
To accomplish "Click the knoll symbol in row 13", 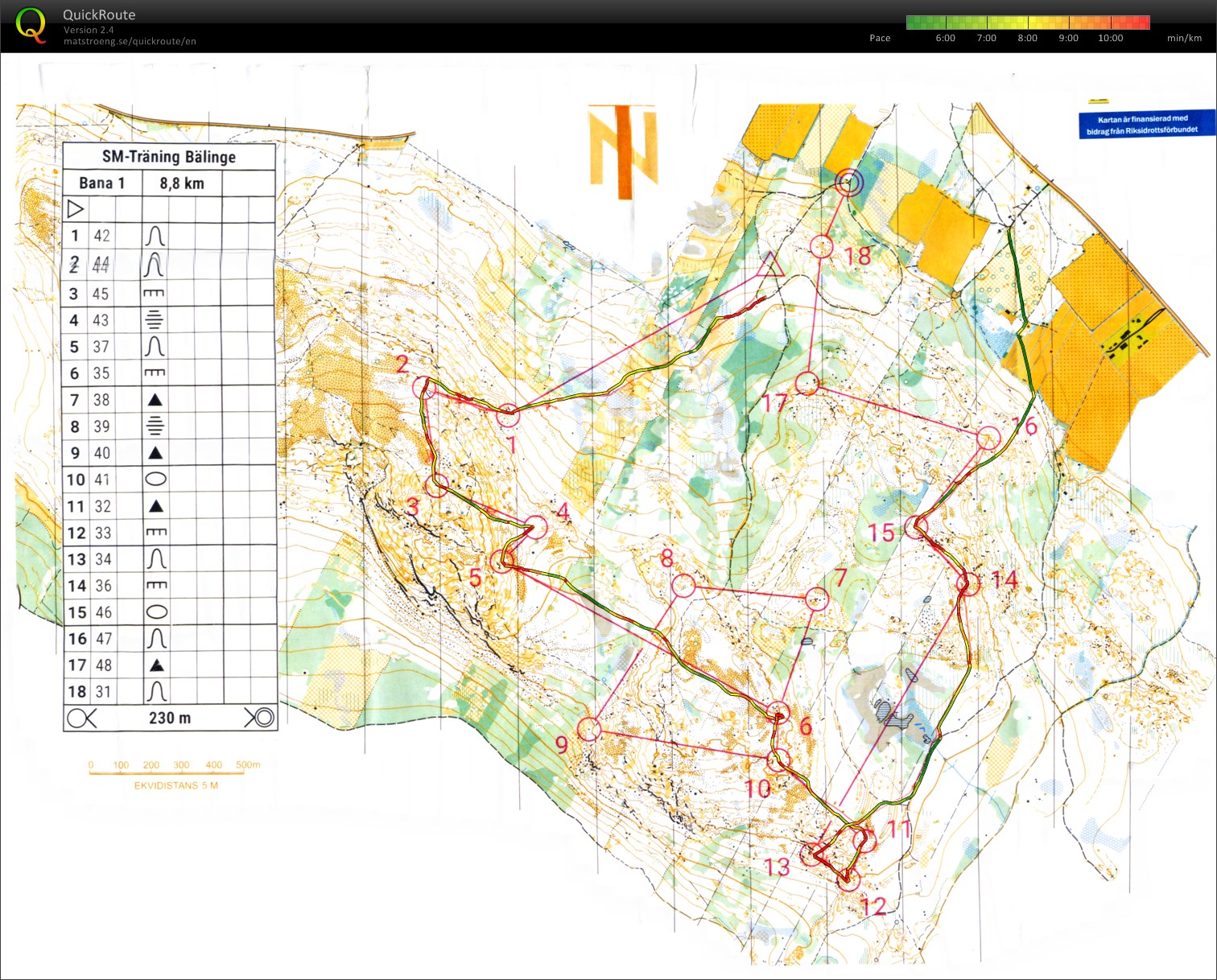I will click(x=157, y=558).
